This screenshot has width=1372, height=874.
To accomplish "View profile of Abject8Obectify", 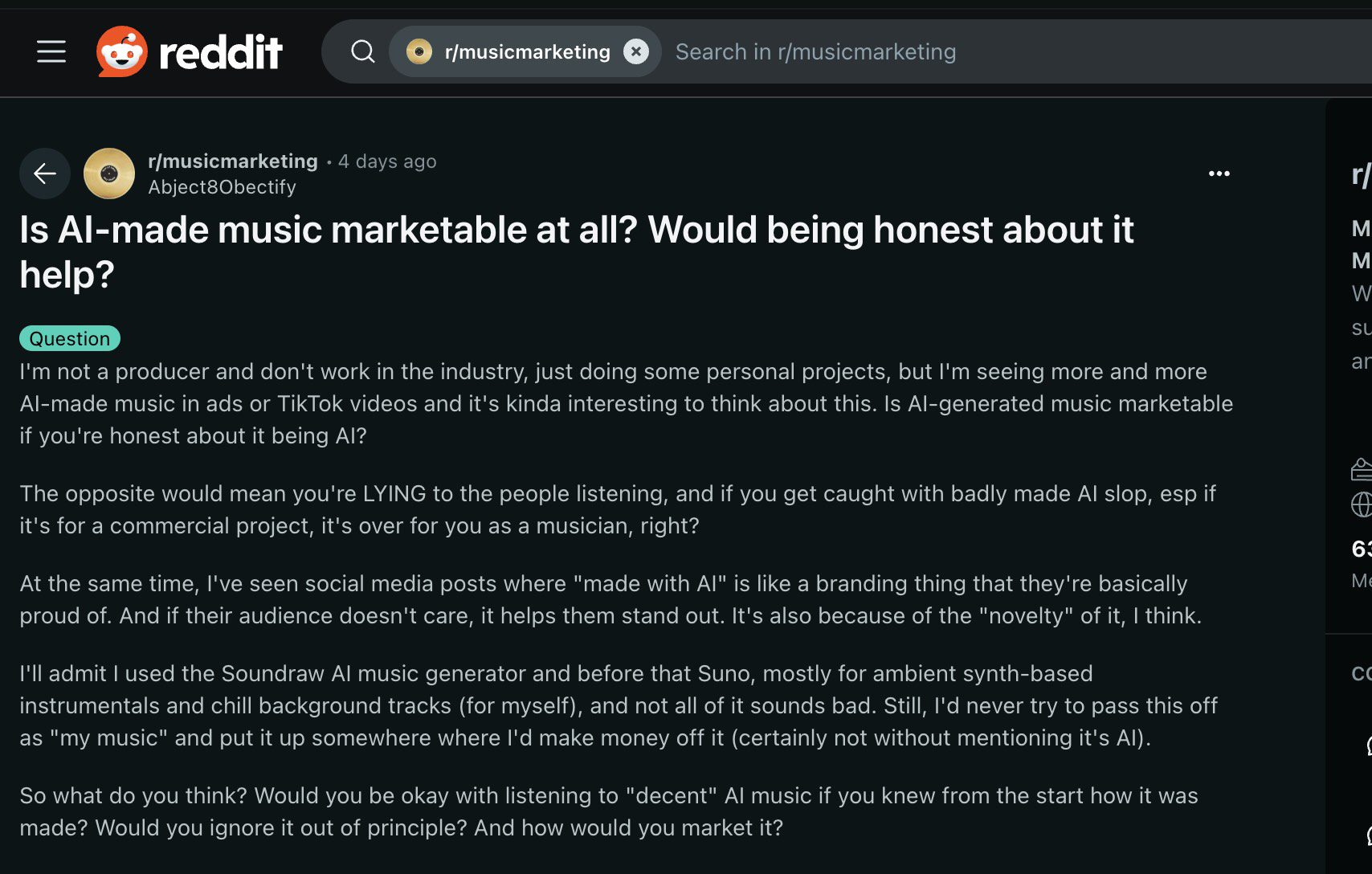I will (x=223, y=187).
